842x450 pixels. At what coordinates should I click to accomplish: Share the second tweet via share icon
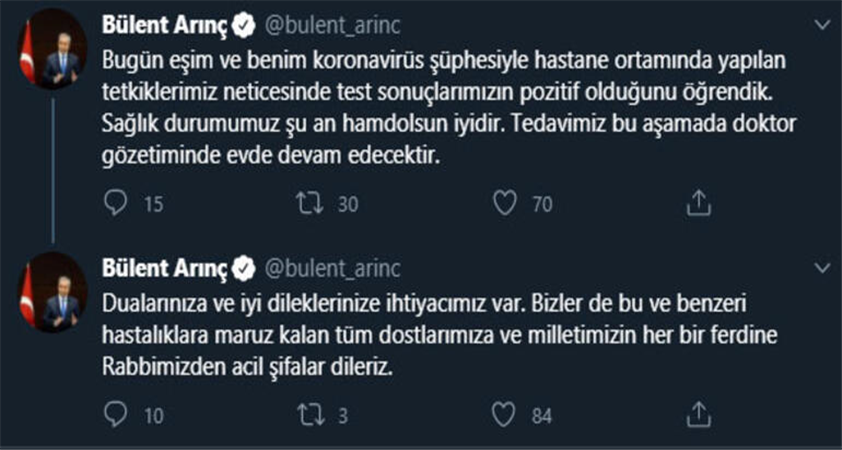tap(699, 414)
